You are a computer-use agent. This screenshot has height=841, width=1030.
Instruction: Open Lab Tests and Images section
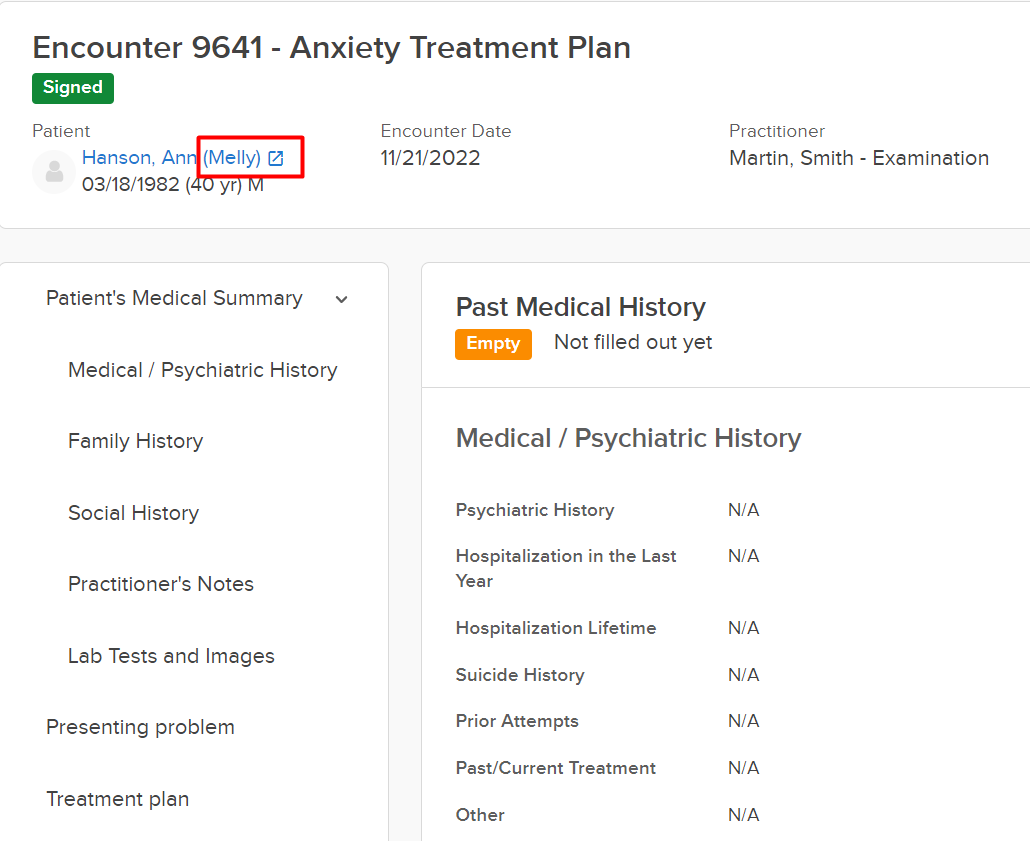(171, 656)
